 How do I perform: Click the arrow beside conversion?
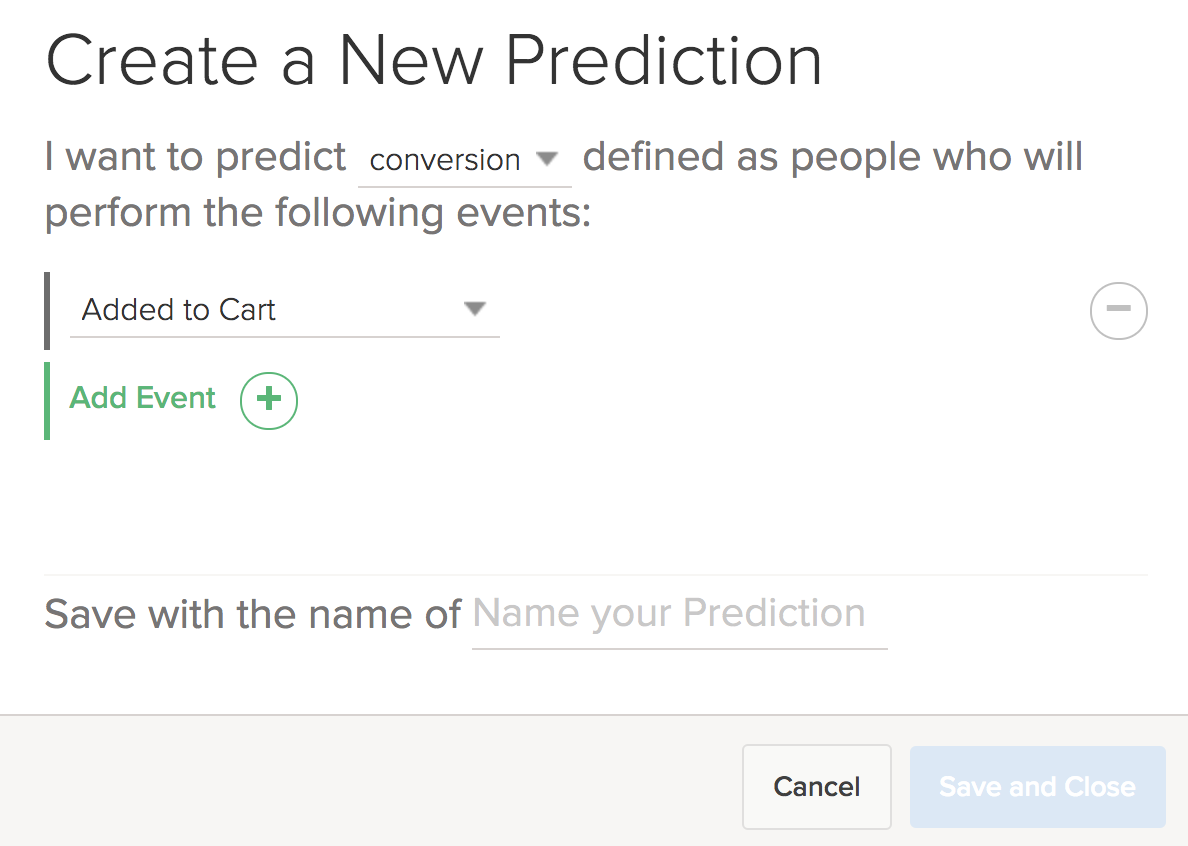(x=546, y=159)
